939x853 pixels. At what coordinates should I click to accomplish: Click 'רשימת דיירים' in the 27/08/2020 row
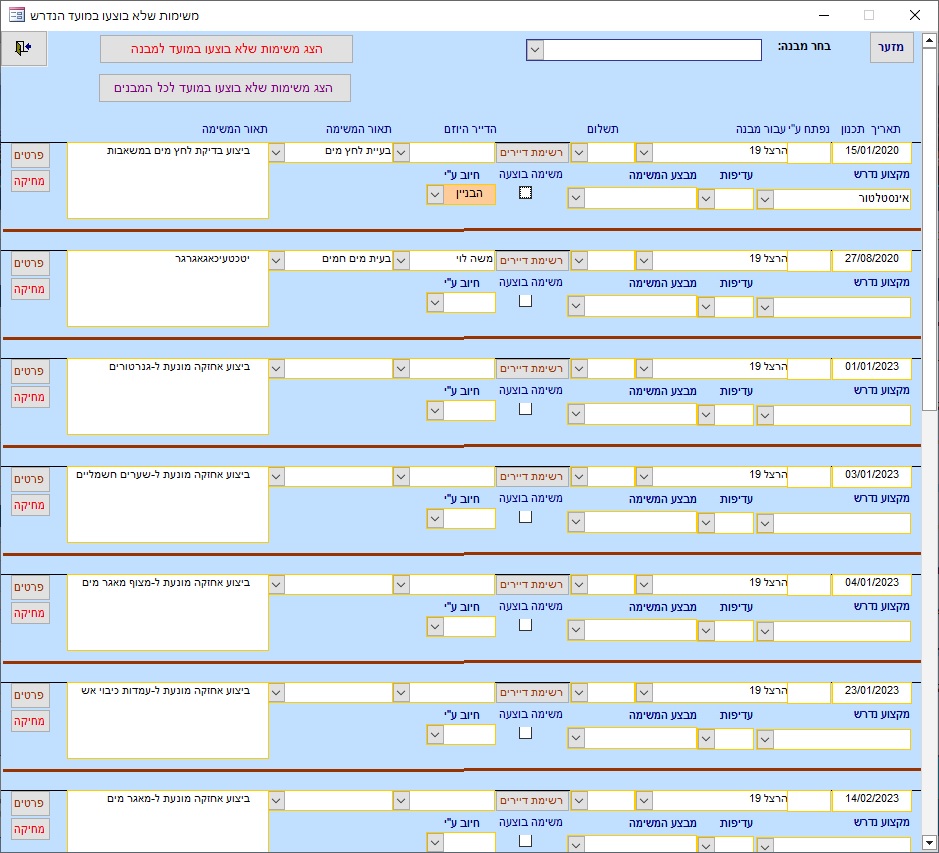[532, 261]
